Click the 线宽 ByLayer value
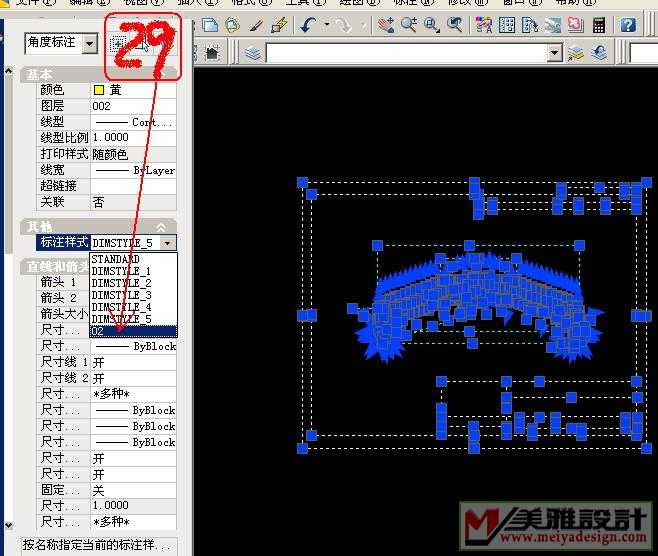The height and width of the screenshot is (556, 658). click(x=133, y=170)
